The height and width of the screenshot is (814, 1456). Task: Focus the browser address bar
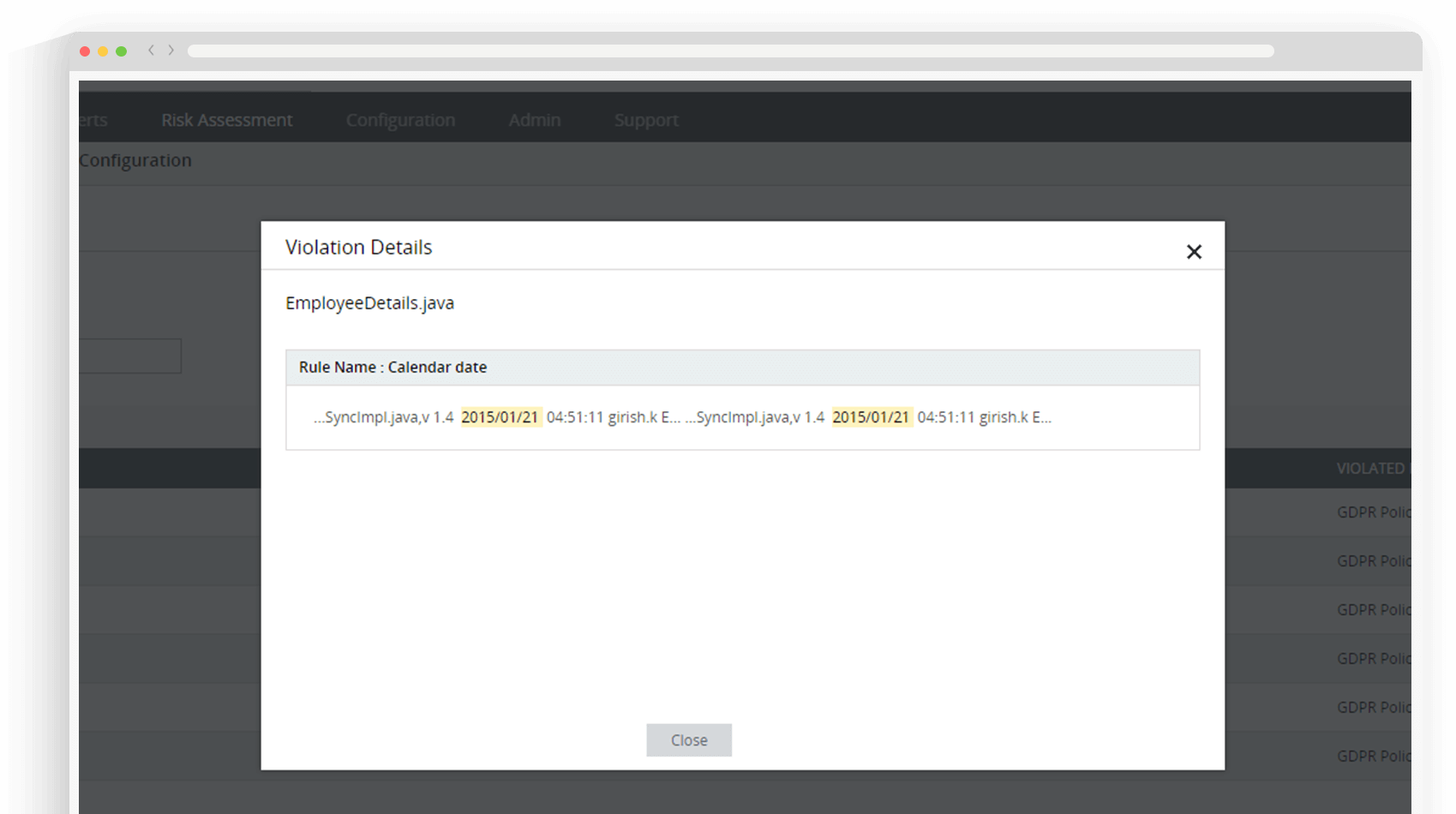click(x=730, y=51)
